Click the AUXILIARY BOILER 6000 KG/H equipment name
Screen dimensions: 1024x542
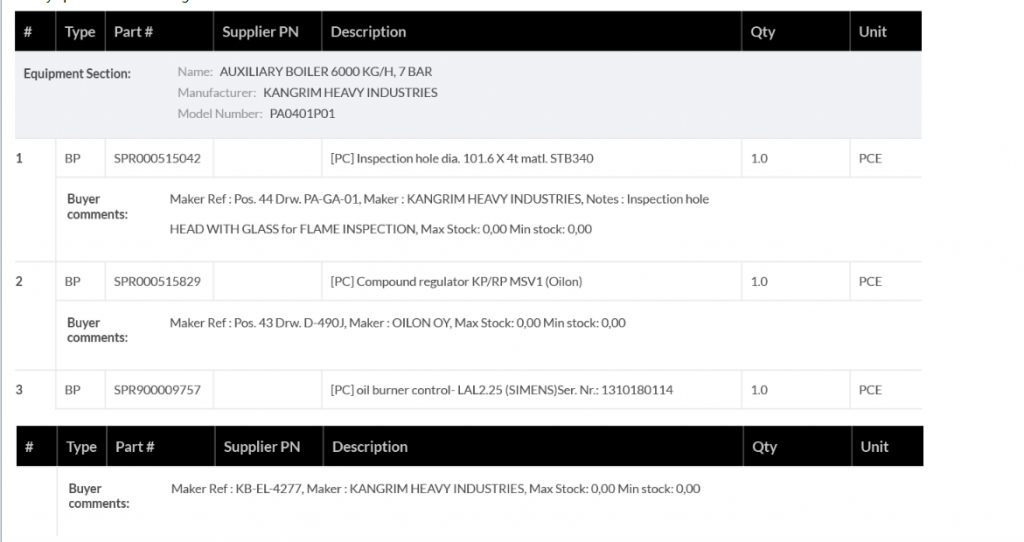(x=325, y=72)
